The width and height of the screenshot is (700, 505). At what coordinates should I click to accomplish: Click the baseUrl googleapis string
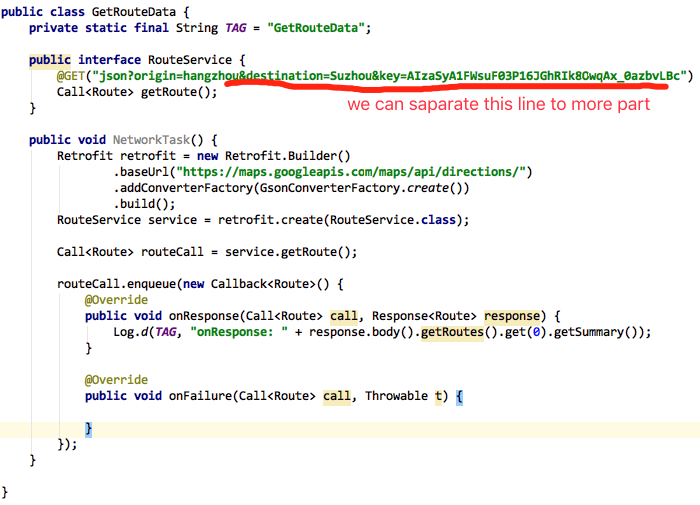pyautogui.click(x=351, y=172)
